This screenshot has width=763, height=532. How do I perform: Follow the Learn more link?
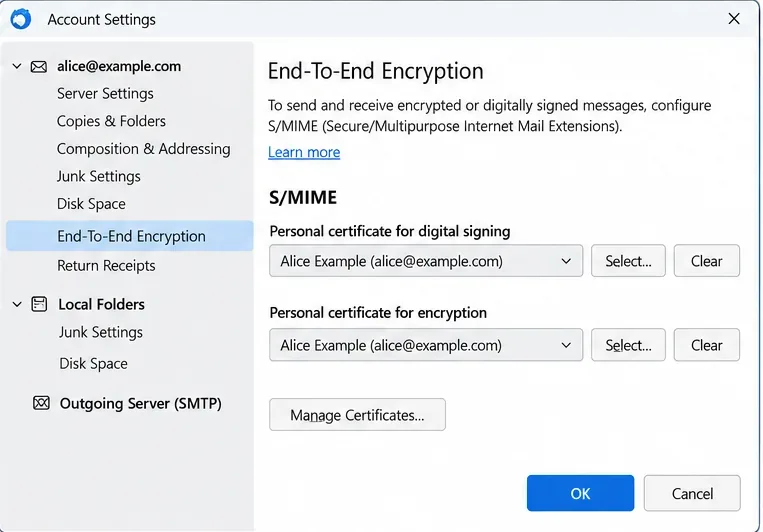coord(304,152)
